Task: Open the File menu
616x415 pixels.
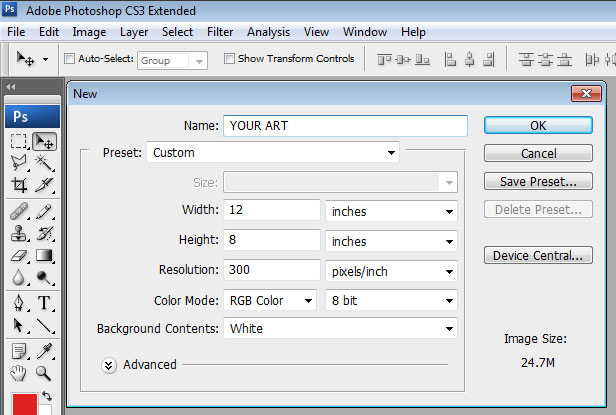Action: (16, 32)
